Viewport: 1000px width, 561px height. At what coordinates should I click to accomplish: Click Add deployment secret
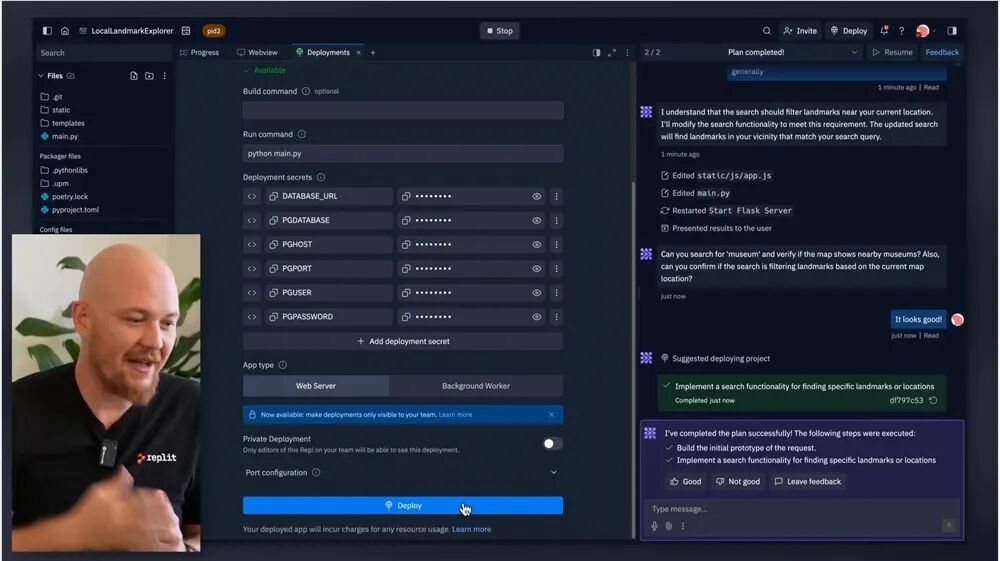point(403,341)
